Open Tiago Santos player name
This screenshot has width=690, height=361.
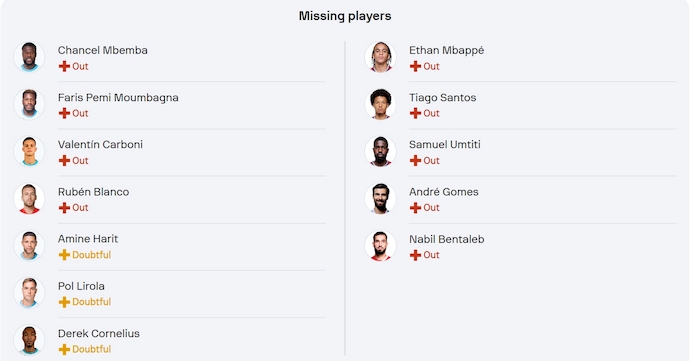(443, 98)
